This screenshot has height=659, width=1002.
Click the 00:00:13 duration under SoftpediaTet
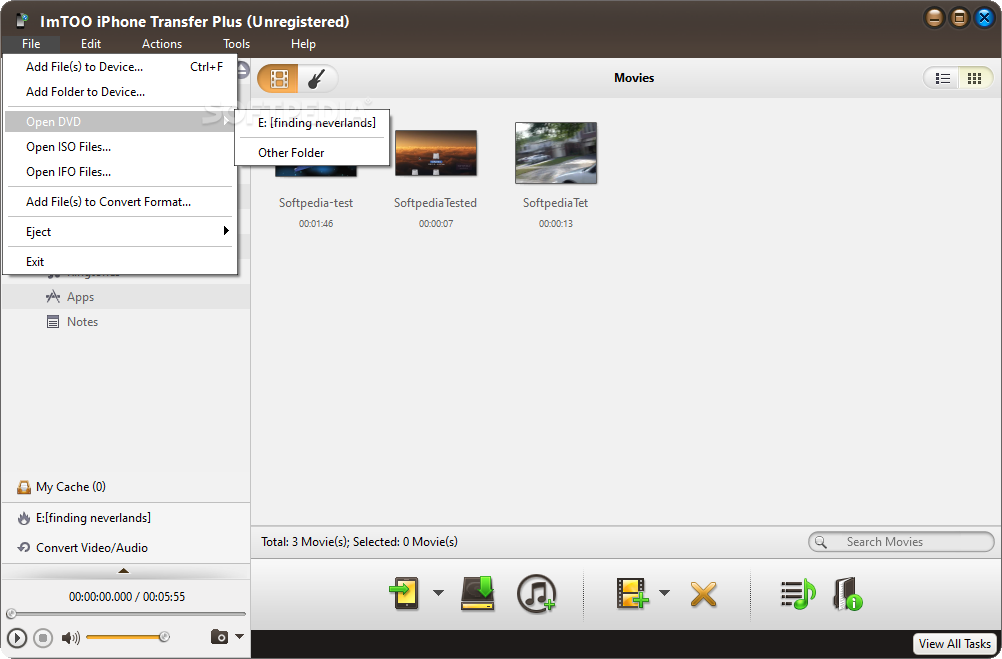(x=556, y=224)
